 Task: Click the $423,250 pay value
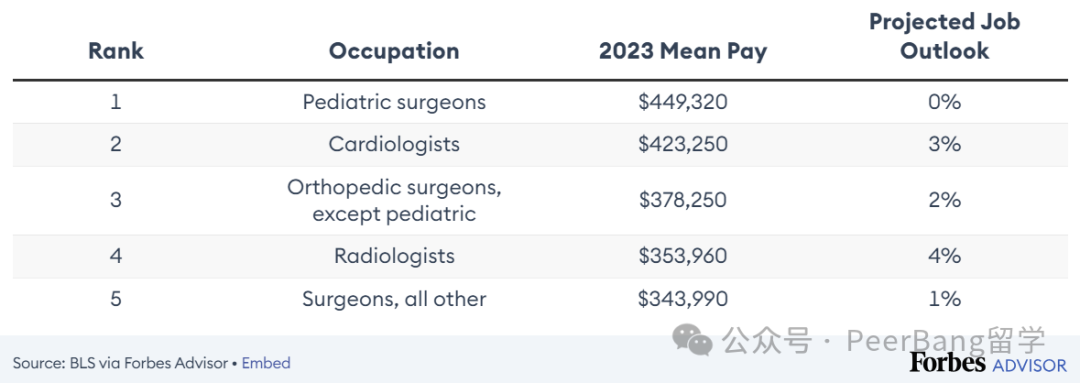[x=683, y=145]
